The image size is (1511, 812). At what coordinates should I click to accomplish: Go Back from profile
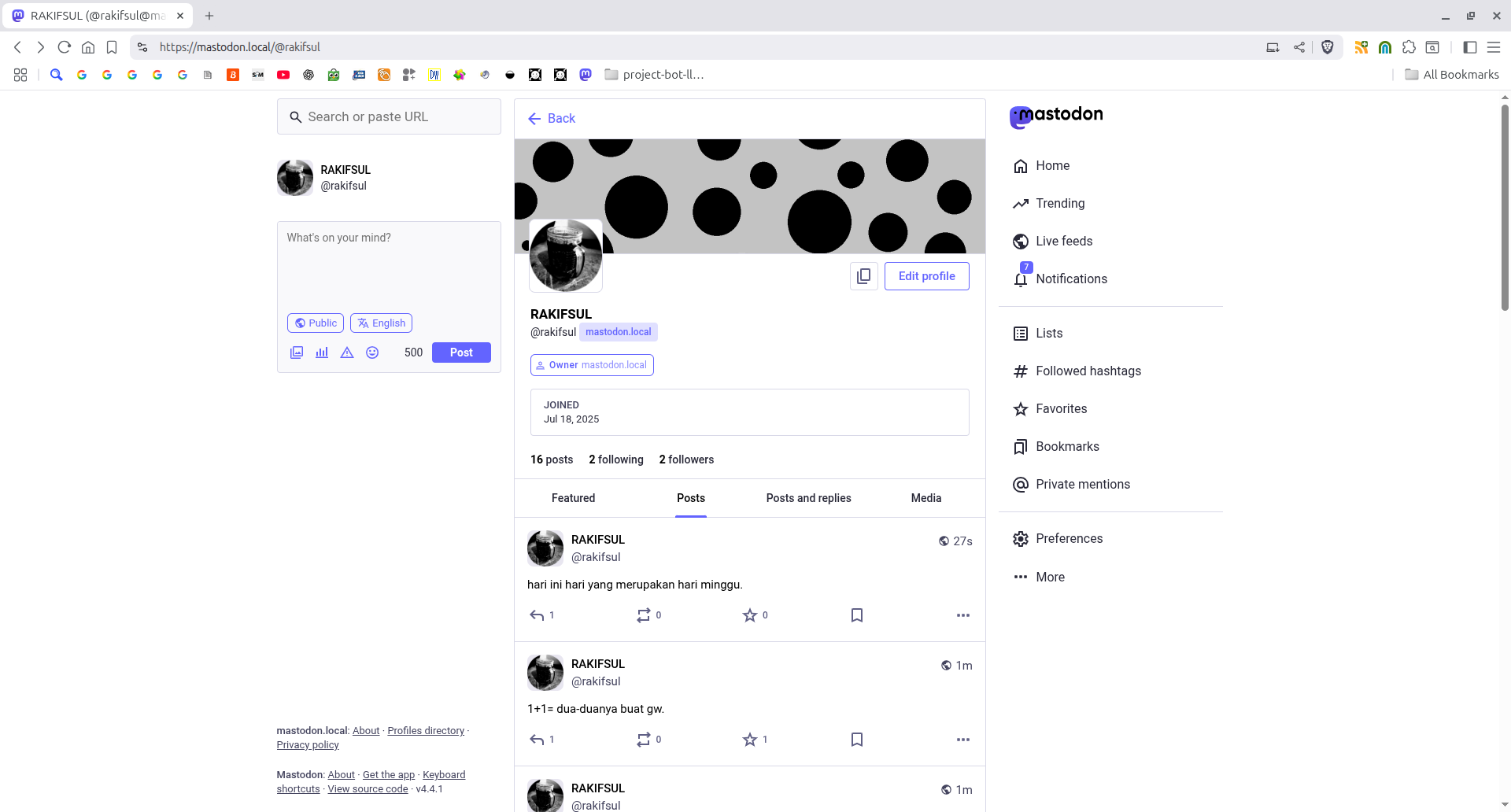tap(552, 119)
